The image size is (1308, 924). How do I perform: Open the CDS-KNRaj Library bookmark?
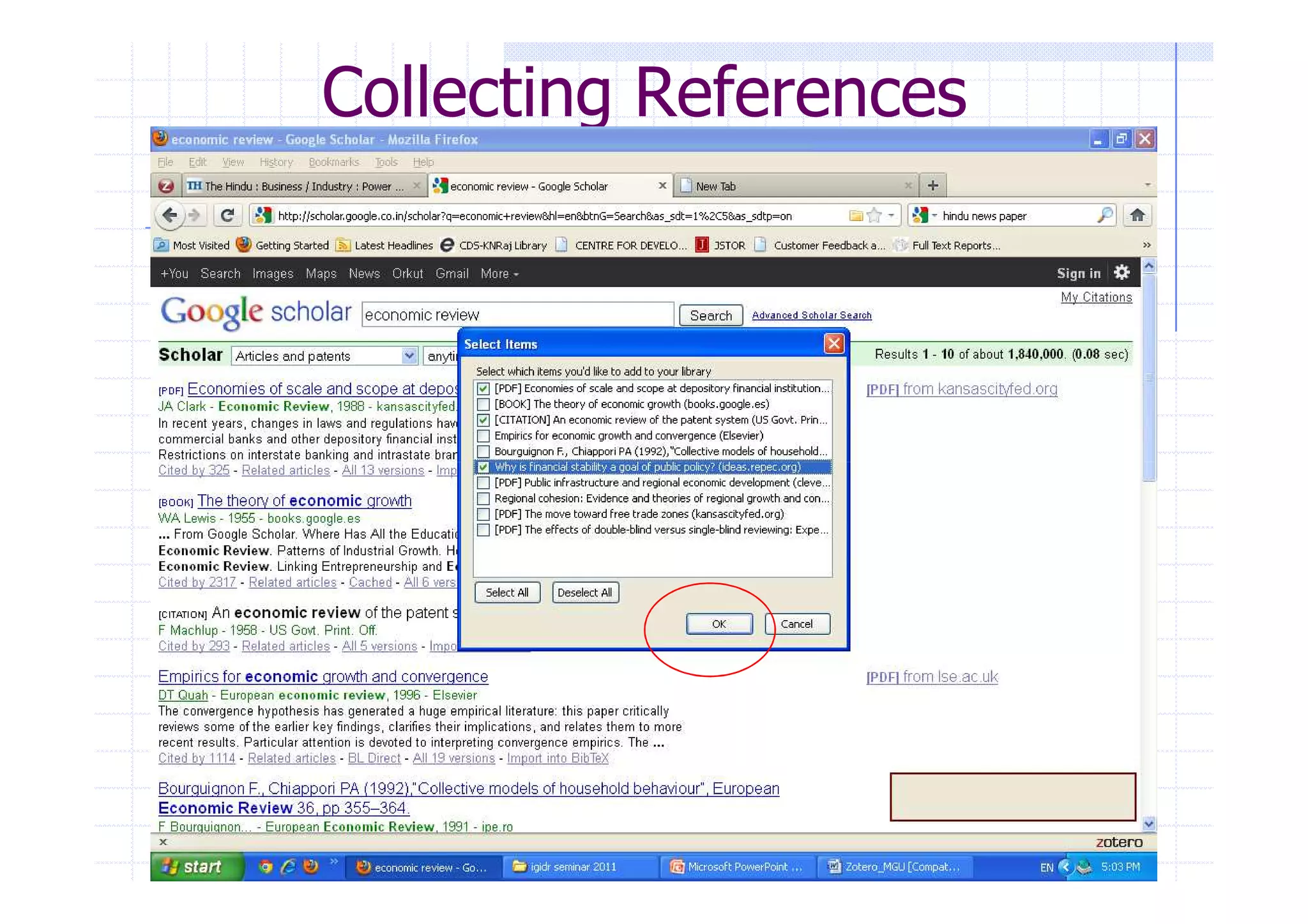click(494, 245)
